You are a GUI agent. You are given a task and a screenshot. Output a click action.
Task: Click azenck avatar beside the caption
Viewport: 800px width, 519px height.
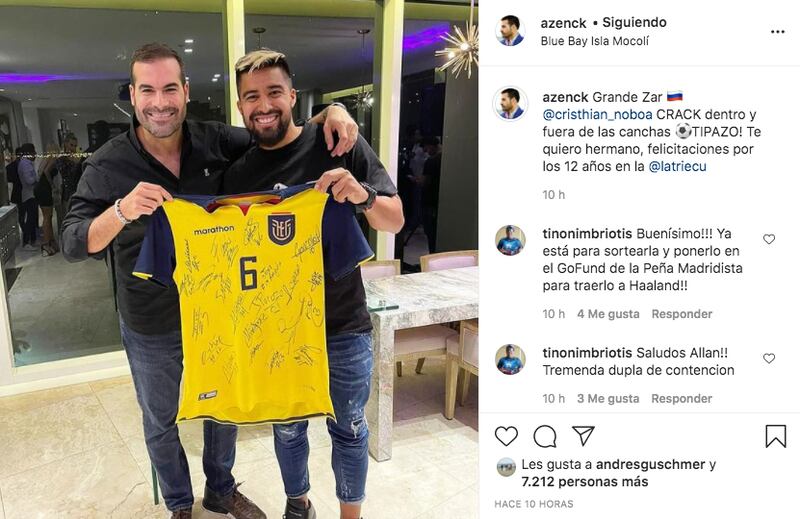pos(510,104)
